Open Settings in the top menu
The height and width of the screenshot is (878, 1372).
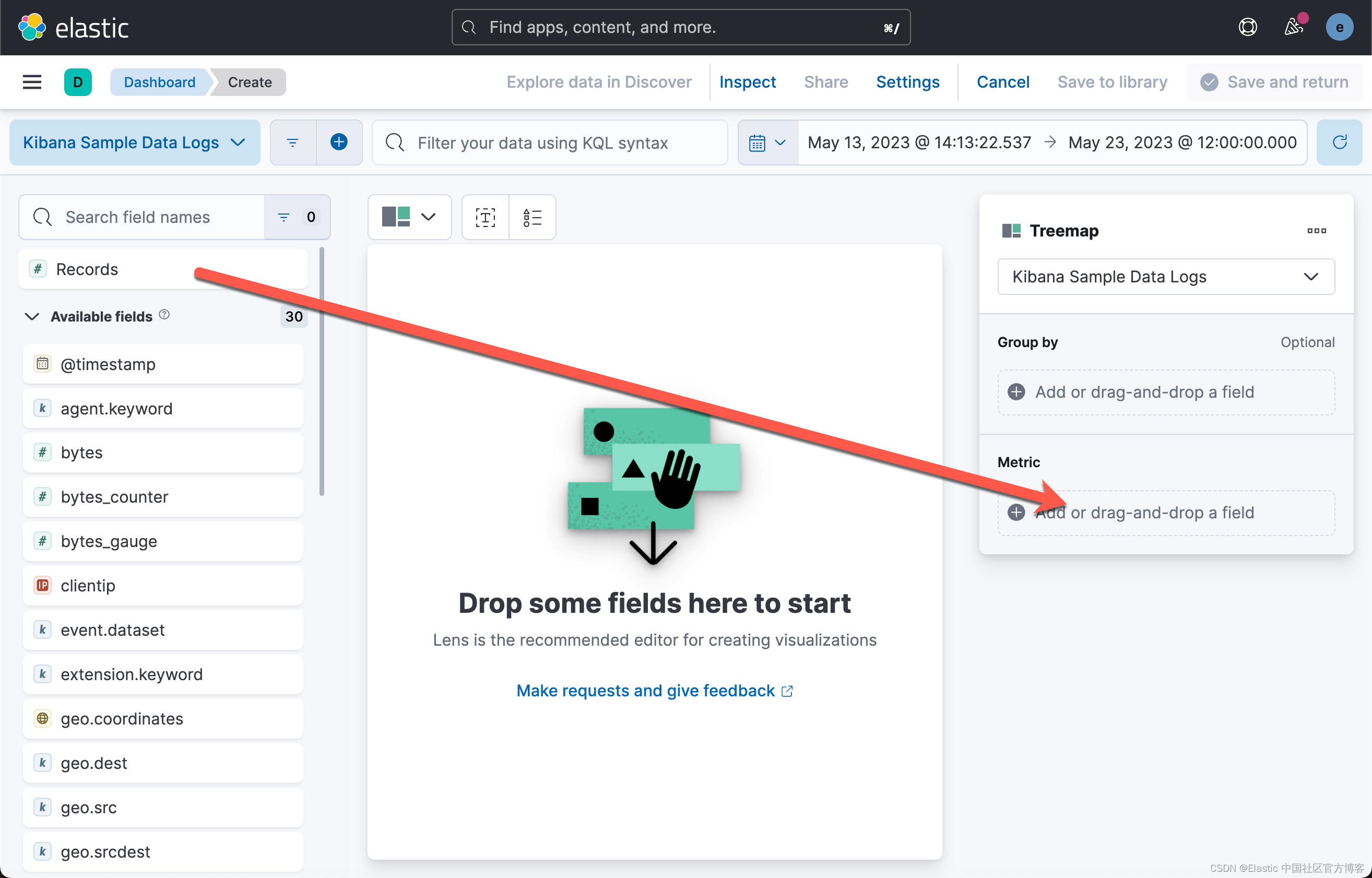pyautogui.click(x=907, y=82)
